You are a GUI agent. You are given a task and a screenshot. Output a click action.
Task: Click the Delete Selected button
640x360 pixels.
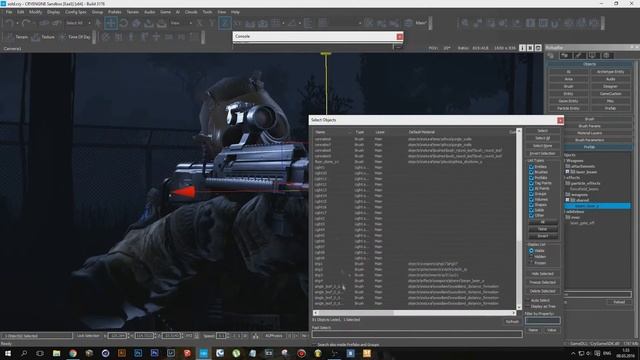coord(542,291)
